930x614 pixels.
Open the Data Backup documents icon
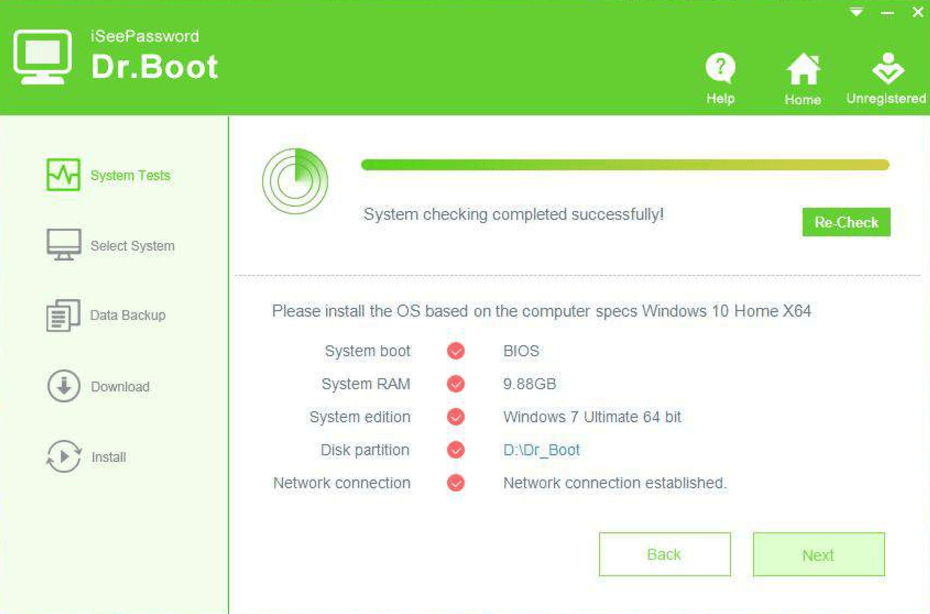pyautogui.click(x=63, y=315)
